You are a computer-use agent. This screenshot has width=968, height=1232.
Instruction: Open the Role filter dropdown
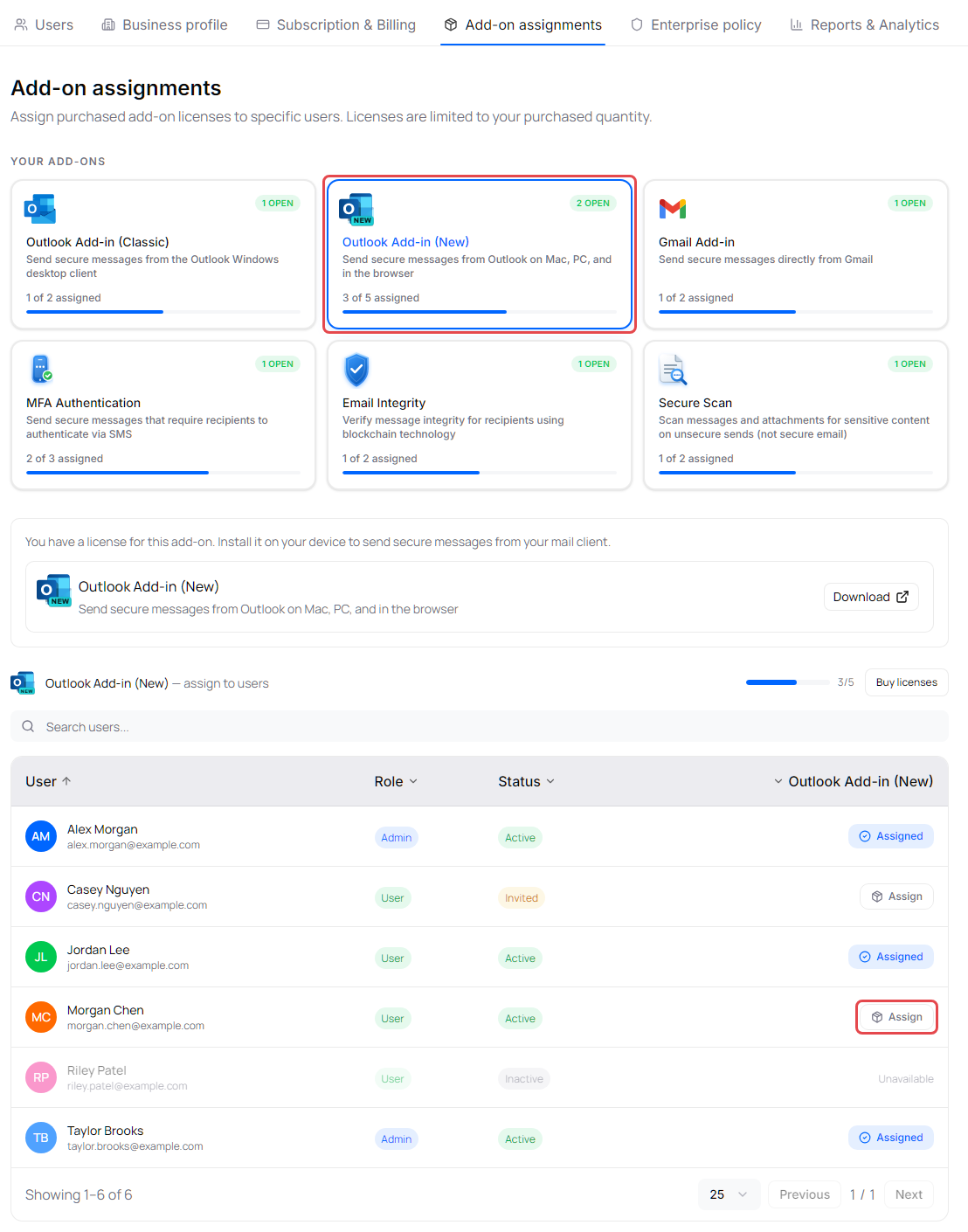tap(396, 781)
